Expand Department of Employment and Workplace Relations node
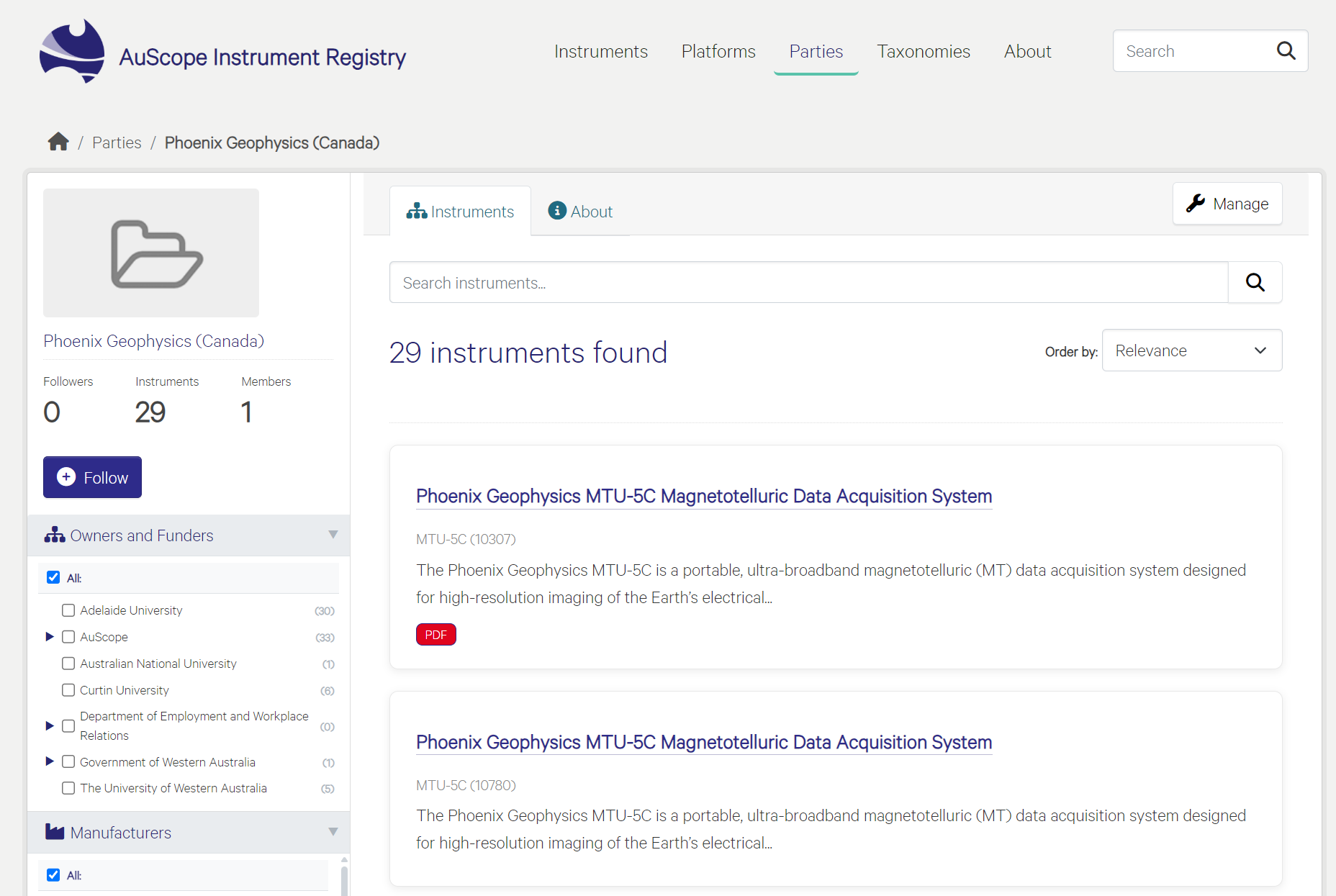 [x=50, y=725]
